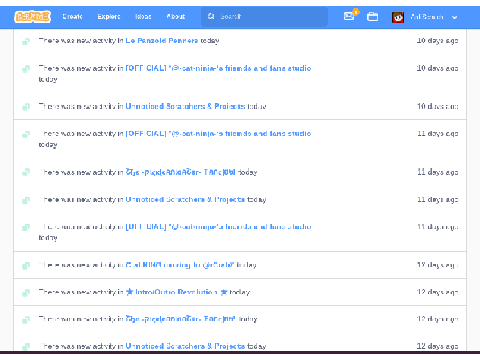Open the Explore menu item
Viewport: 480px width, 360px height.
[109, 16]
